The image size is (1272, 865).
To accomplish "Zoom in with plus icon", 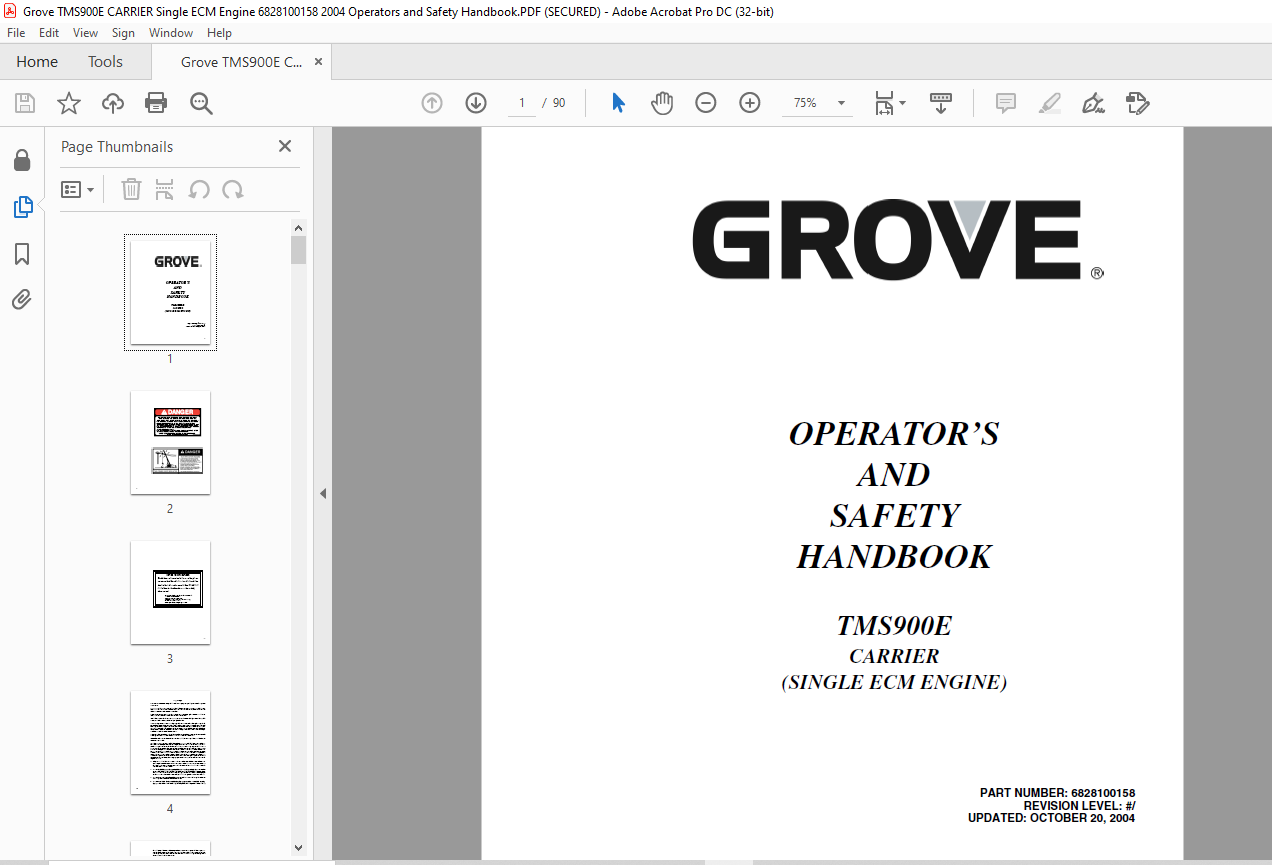I will 750,103.
